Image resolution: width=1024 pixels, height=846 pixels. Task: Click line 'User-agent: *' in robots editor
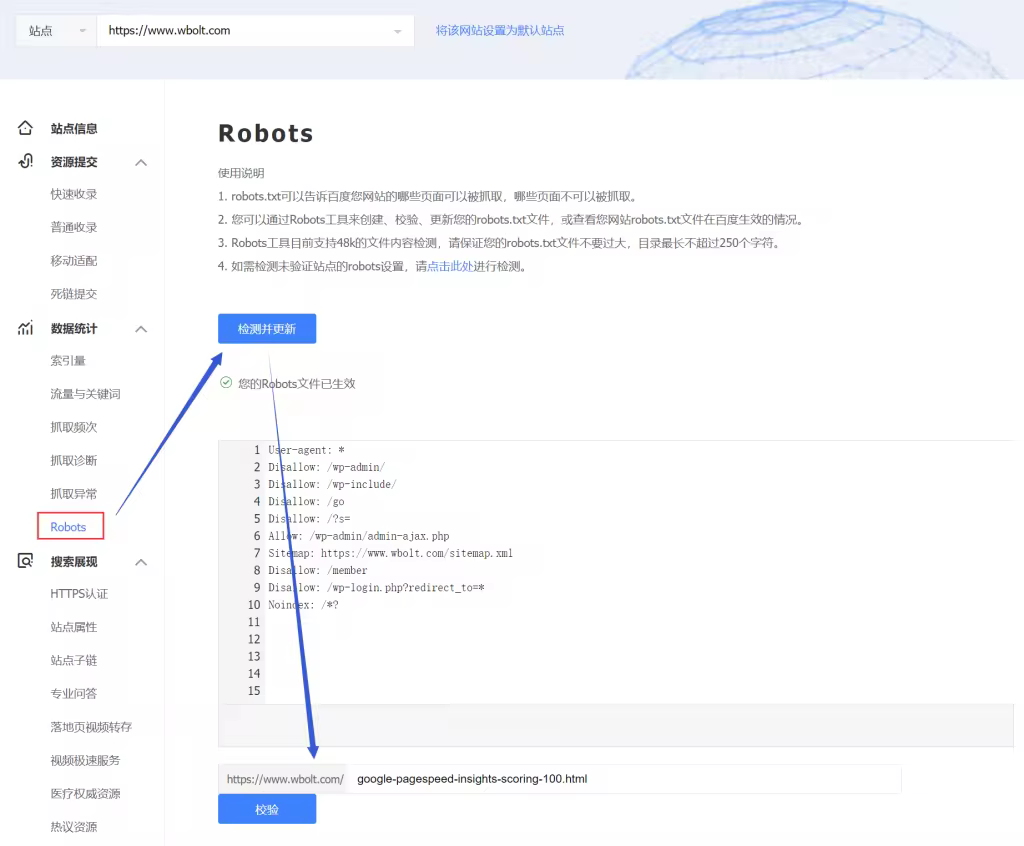(306, 450)
